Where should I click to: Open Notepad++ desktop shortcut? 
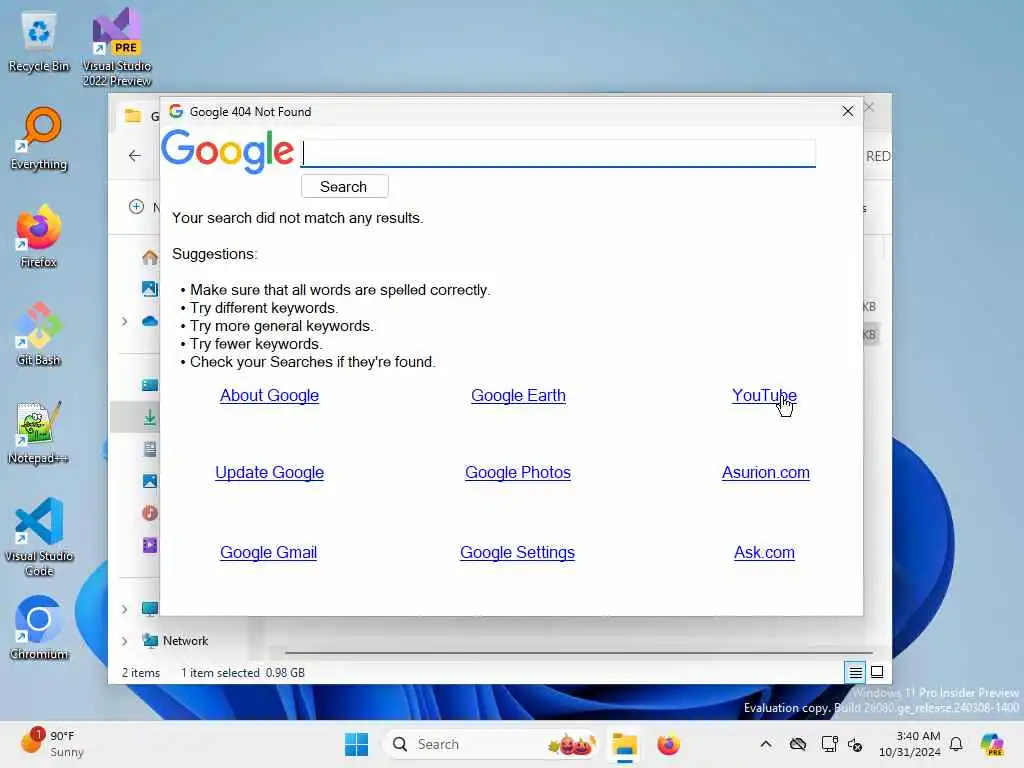(39, 432)
